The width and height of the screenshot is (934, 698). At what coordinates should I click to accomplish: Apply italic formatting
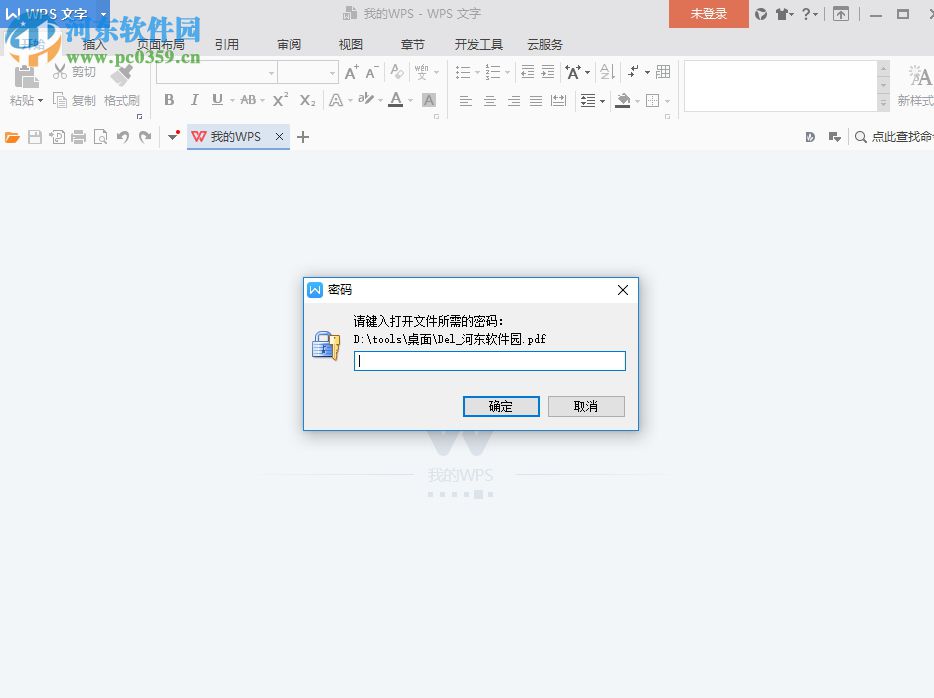pos(194,100)
